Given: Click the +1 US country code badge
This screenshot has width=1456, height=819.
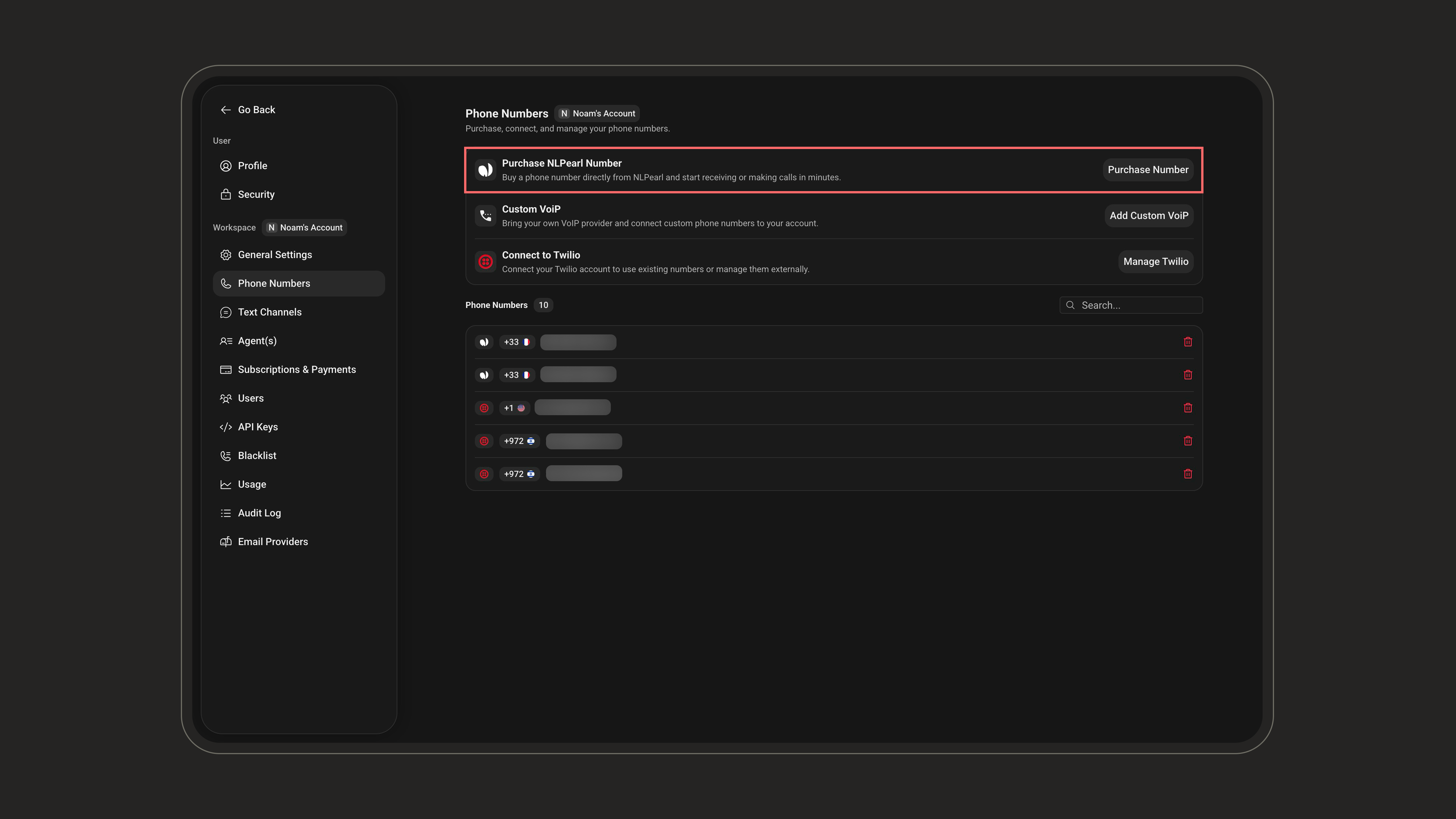Looking at the screenshot, I should coord(514,408).
